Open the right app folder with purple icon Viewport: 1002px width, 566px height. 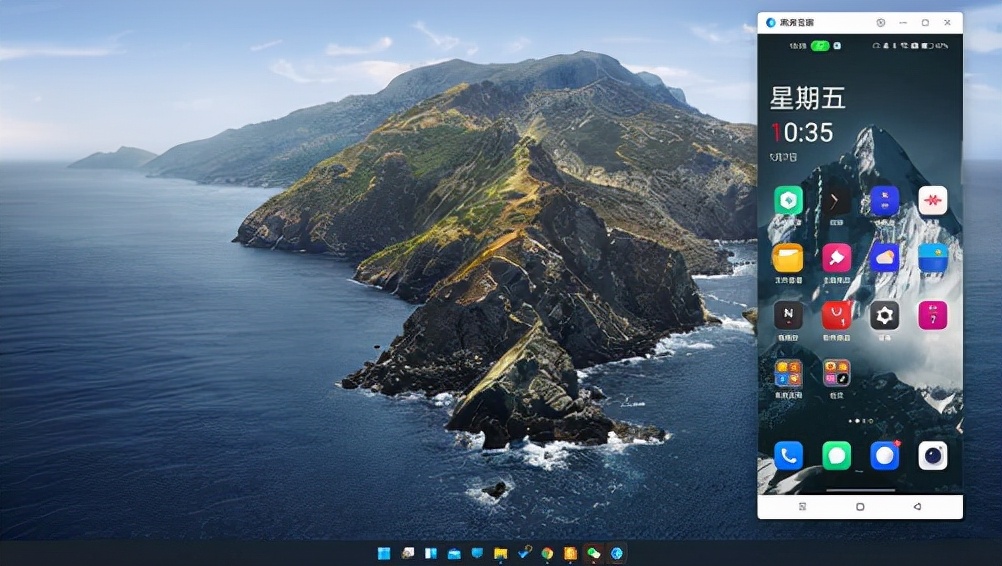[836, 373]
